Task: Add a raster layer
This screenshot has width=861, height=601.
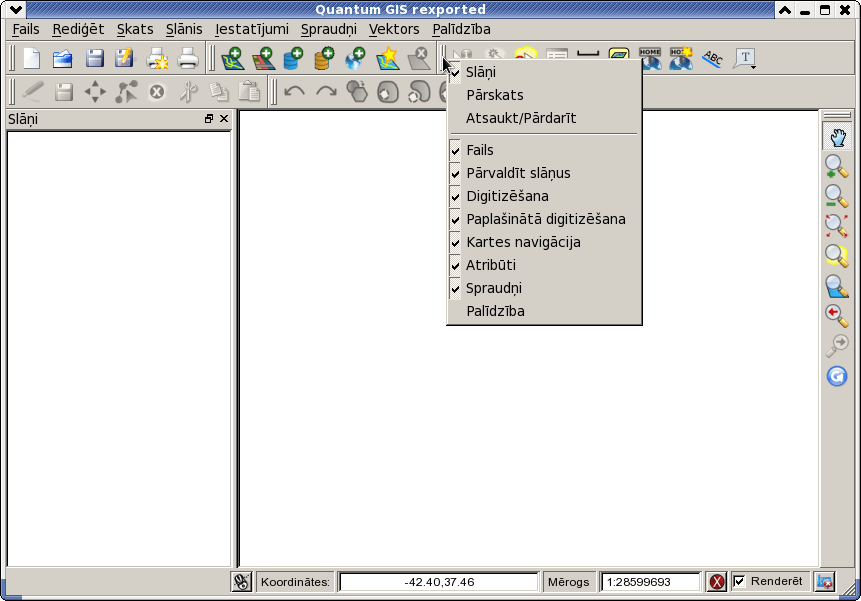Action: (x=264, y=58)
